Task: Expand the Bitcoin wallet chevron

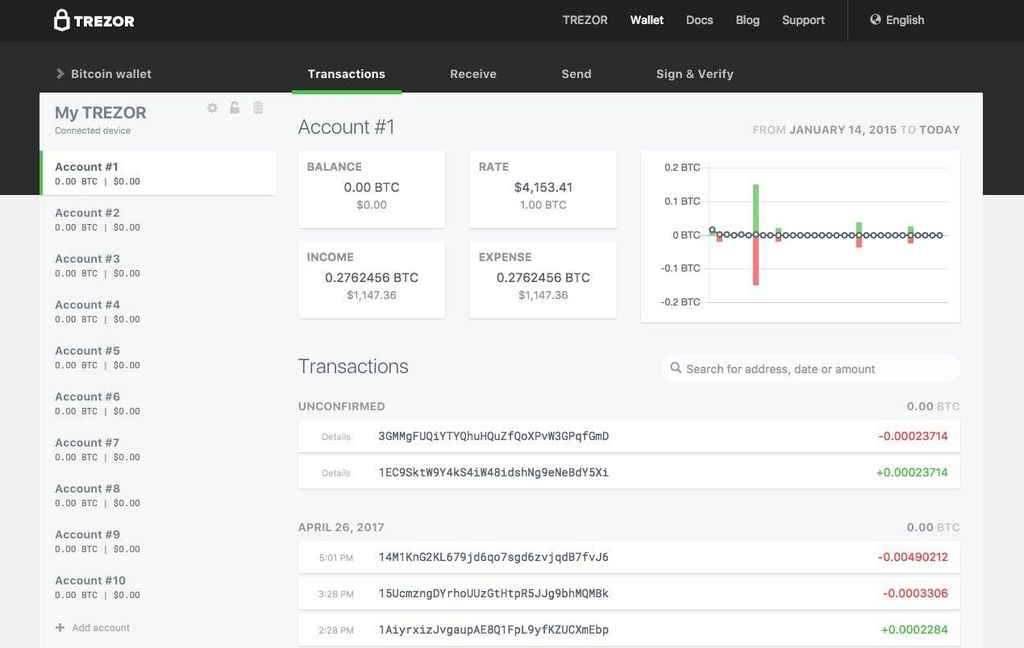Action: tap(60, 74)
